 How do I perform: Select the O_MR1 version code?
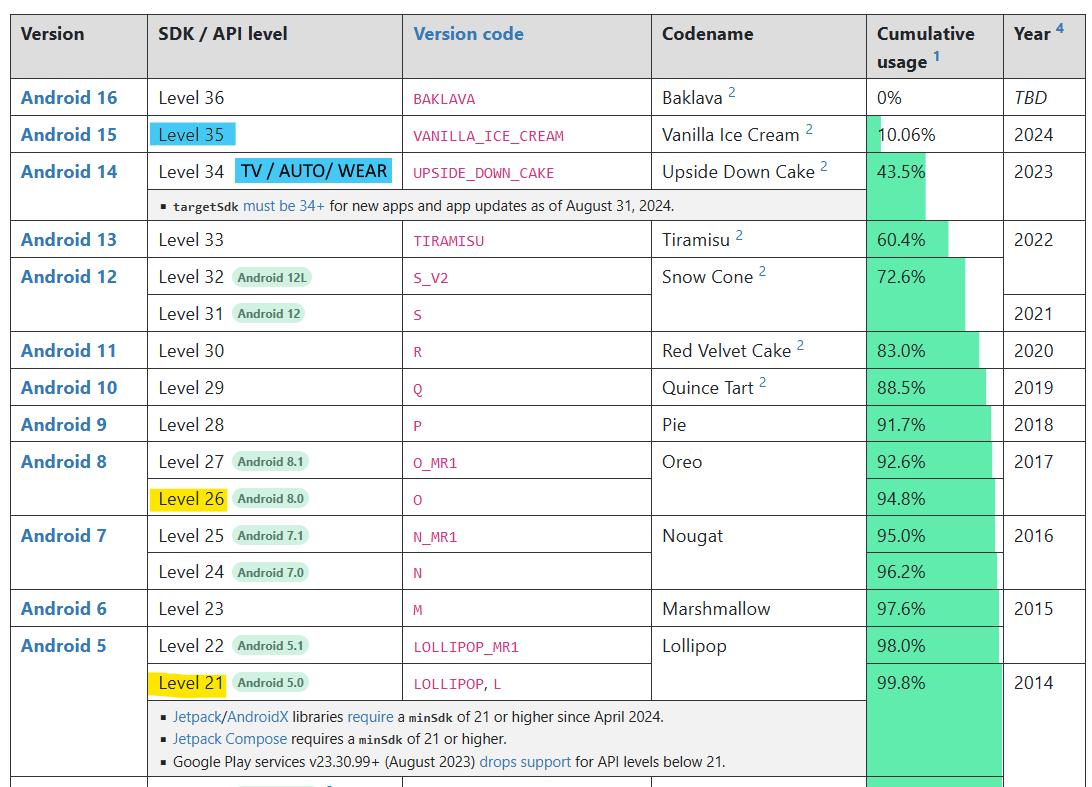click(435, 463)
